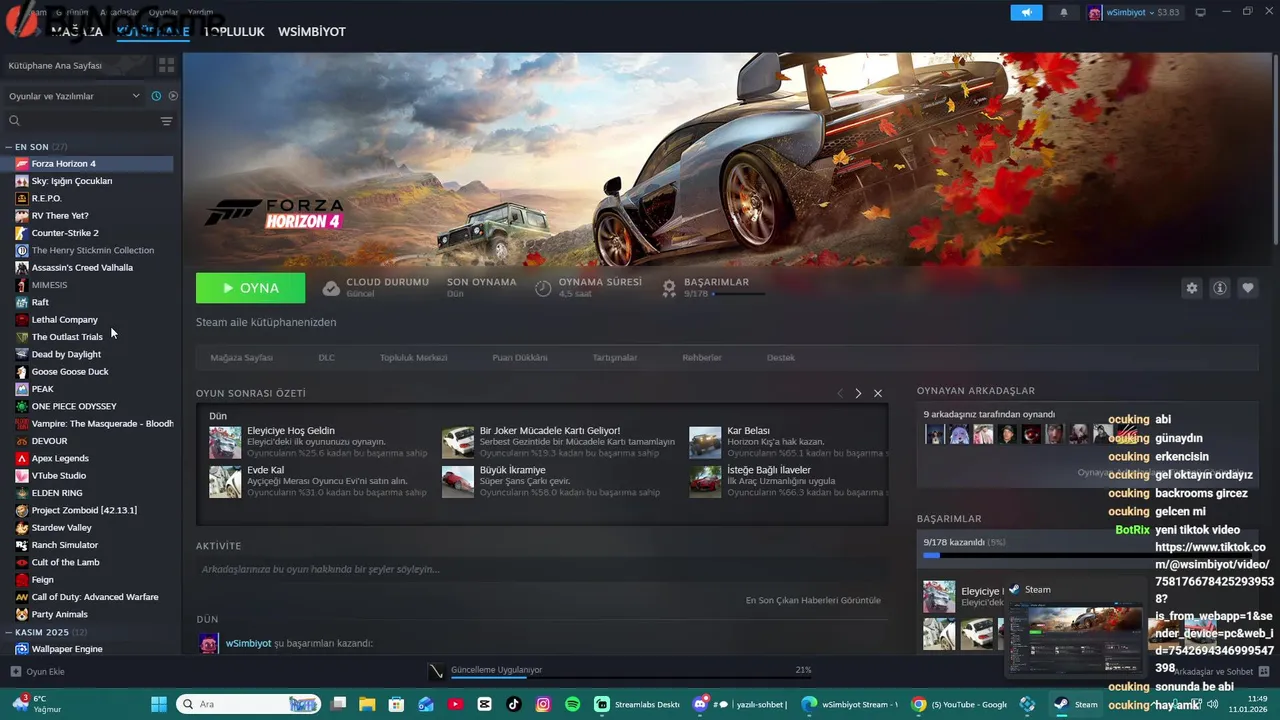Click the activity comment input field
This screenshot has width=1280, height=720.
[541, 569]
